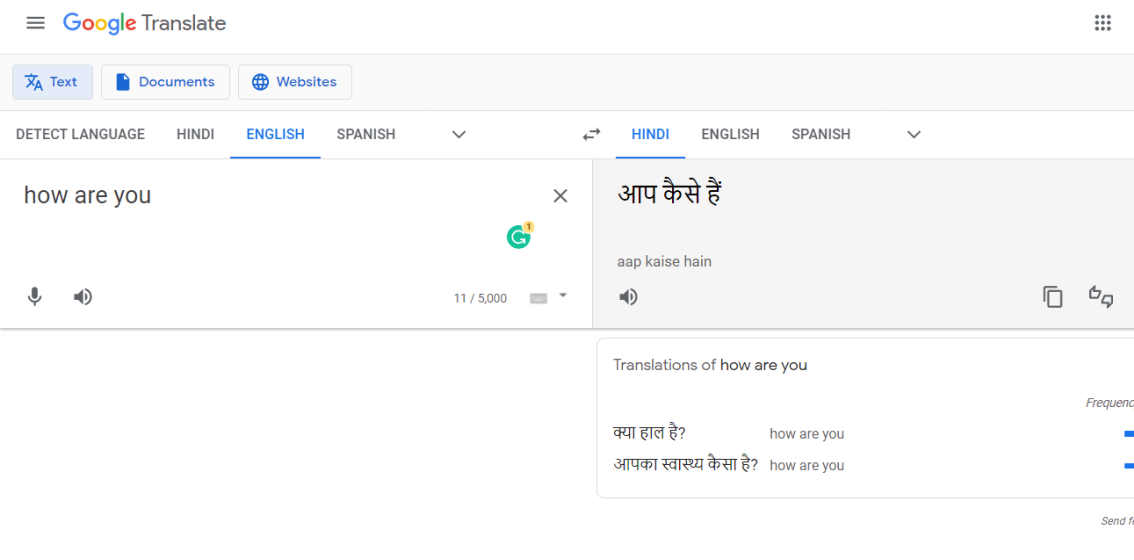This screenshot has height=560, width=1134.
Task: Click 'how are you' beside क्या हाल है?
Action: pos(806,434)
